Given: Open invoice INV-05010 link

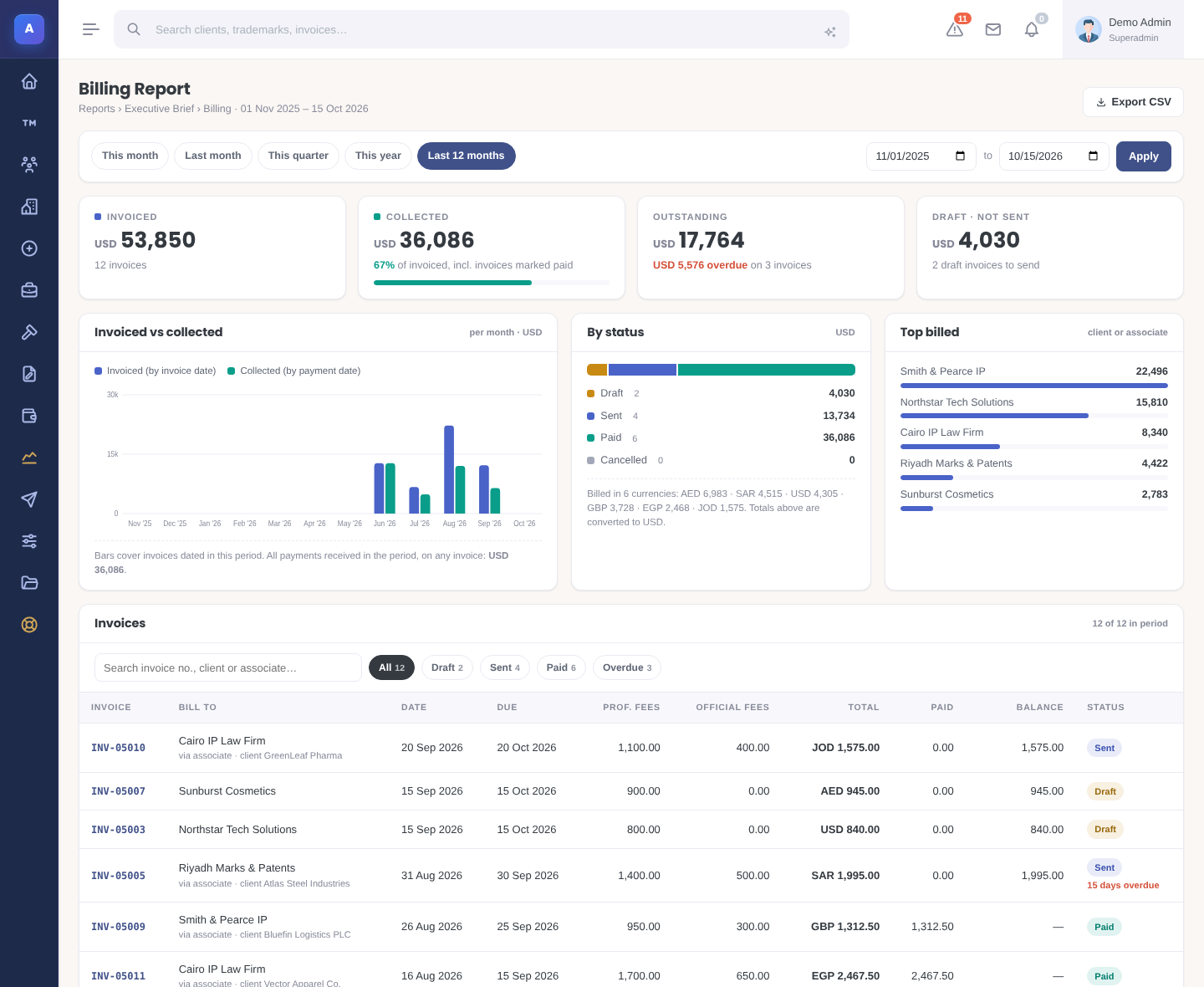Looking at the screenshot, I should click(118, 748).
